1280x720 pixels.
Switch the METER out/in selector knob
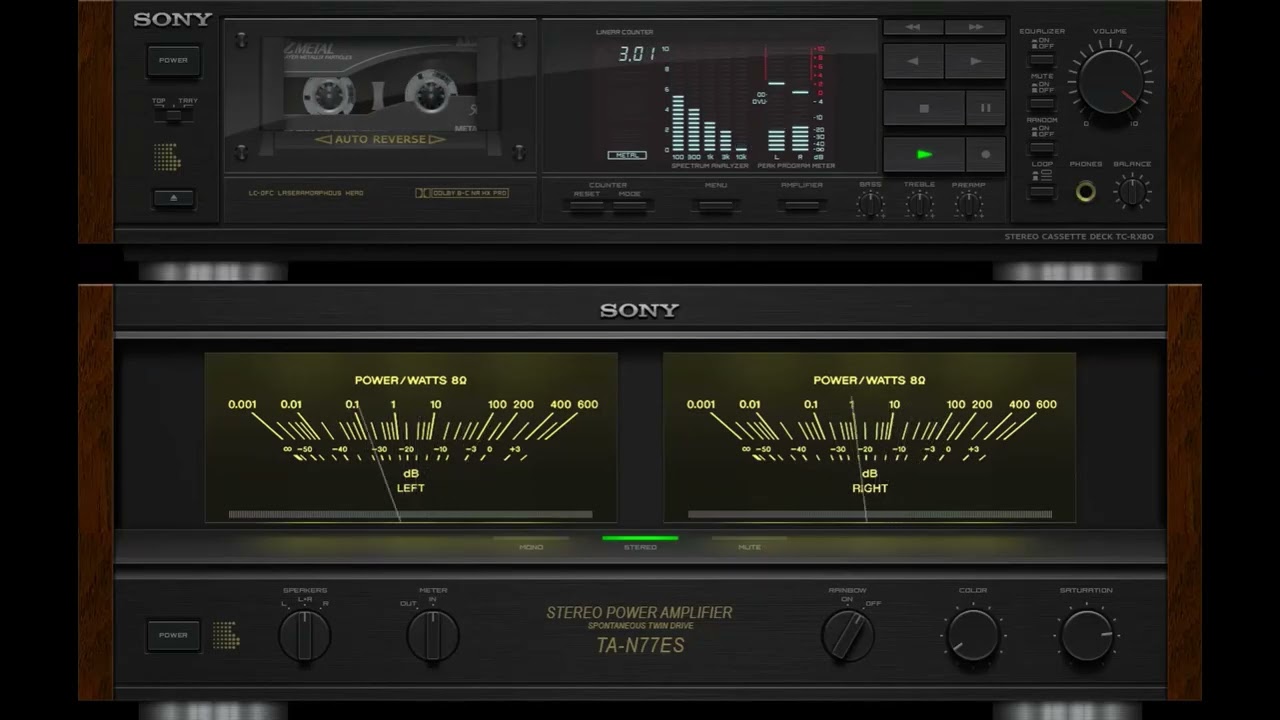click(433, 635)
